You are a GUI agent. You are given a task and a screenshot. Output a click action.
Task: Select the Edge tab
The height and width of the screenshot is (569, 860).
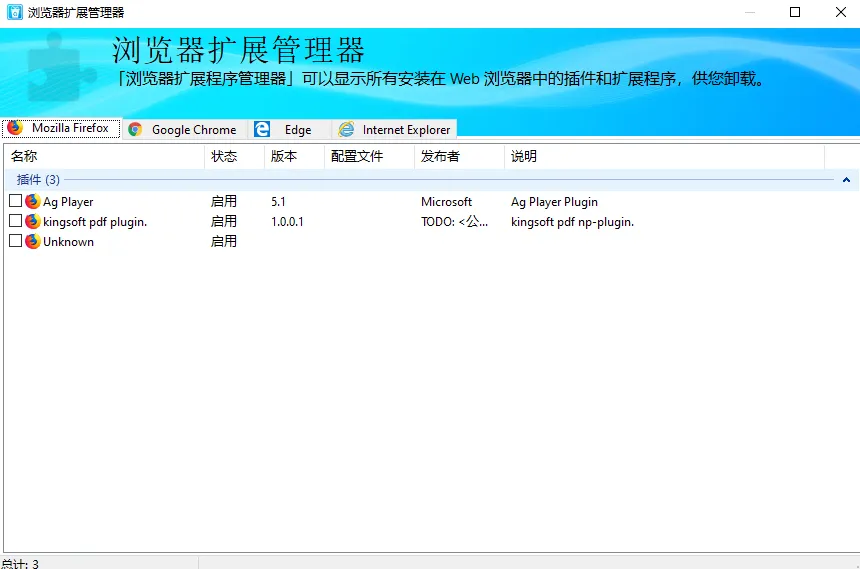(x=288, y=129)
